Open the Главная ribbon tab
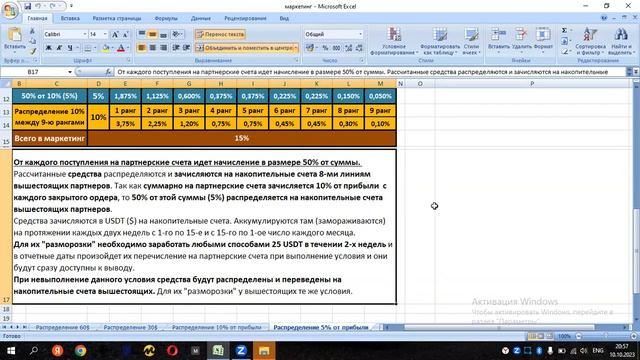640x360 pixels. tap(37, 18)
